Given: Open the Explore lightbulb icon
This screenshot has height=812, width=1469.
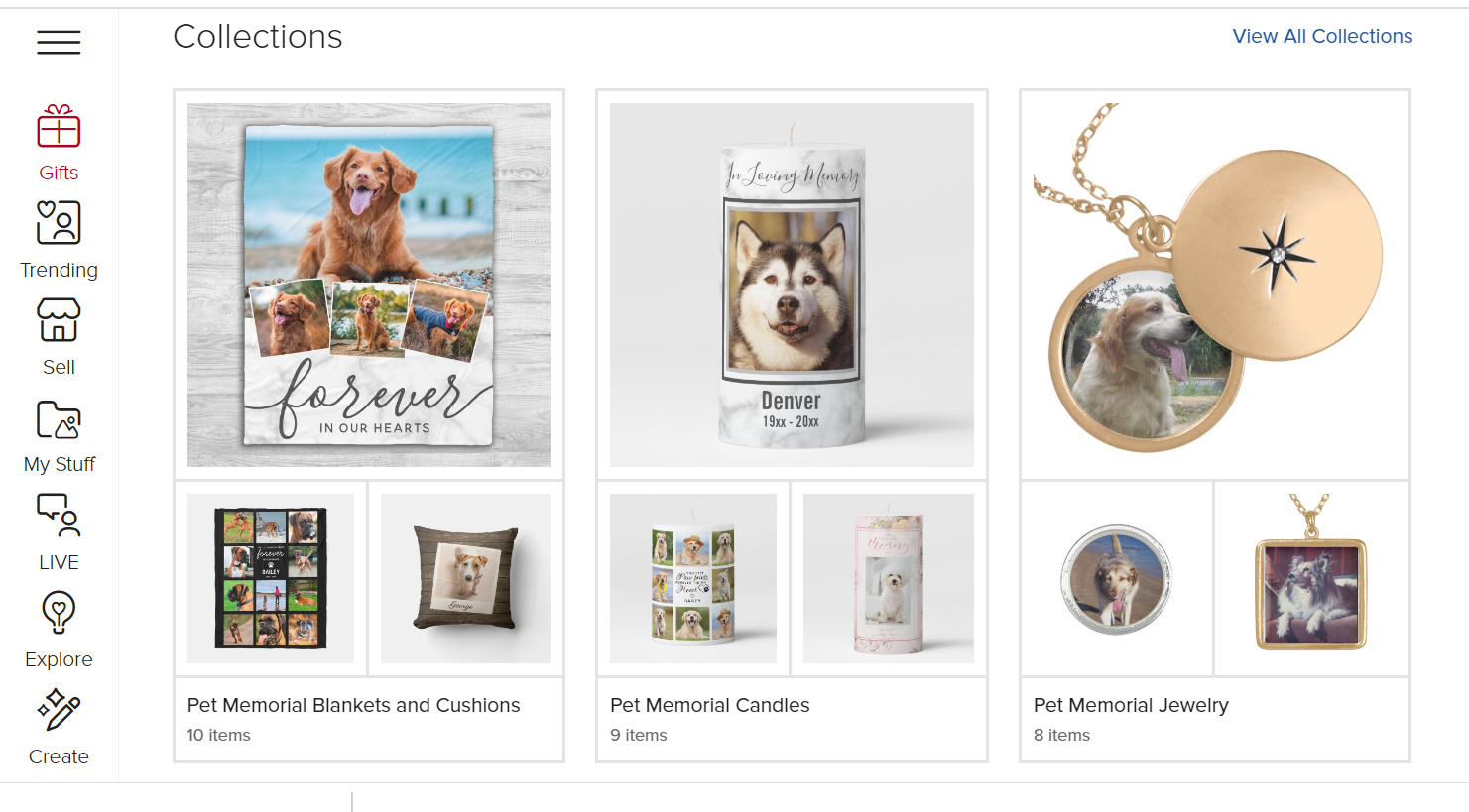Looking at the screenshot, I should pyautogui.click(x=59, y=612).
